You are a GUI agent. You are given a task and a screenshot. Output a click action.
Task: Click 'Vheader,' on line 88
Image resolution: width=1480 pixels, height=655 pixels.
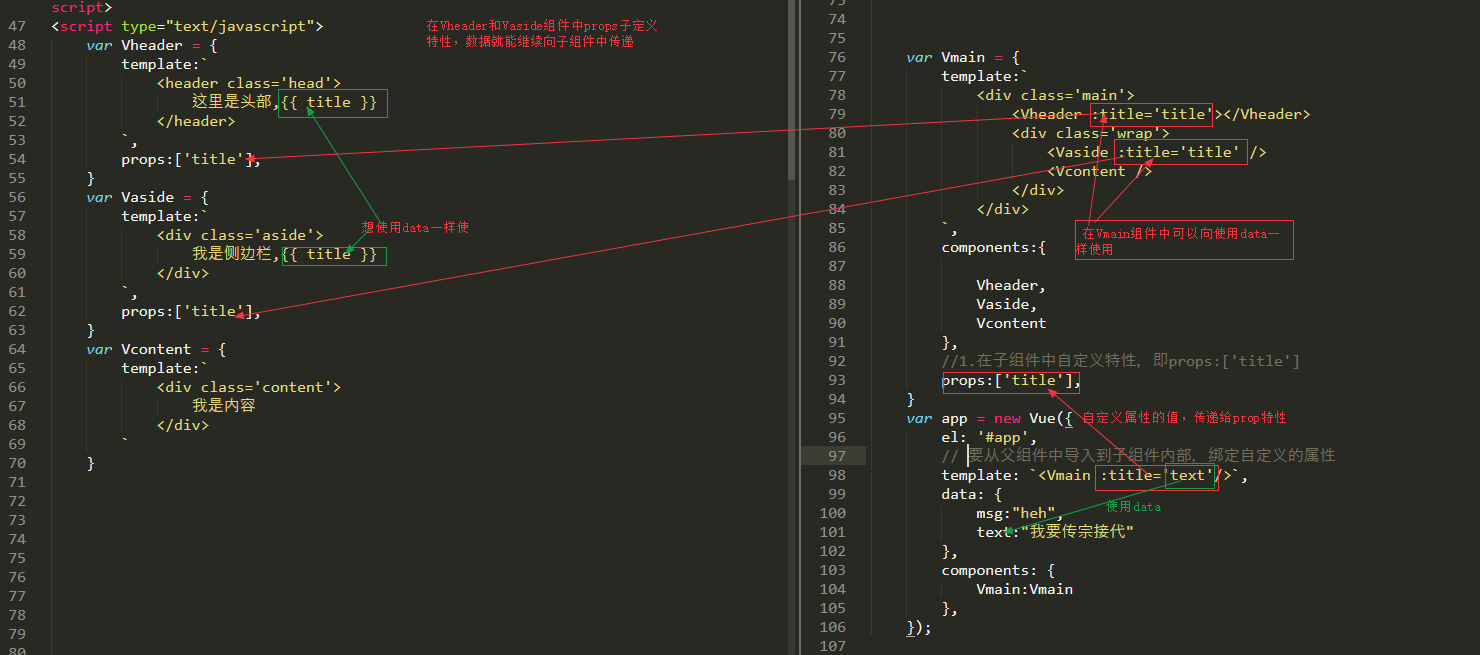coord(1012,285)
